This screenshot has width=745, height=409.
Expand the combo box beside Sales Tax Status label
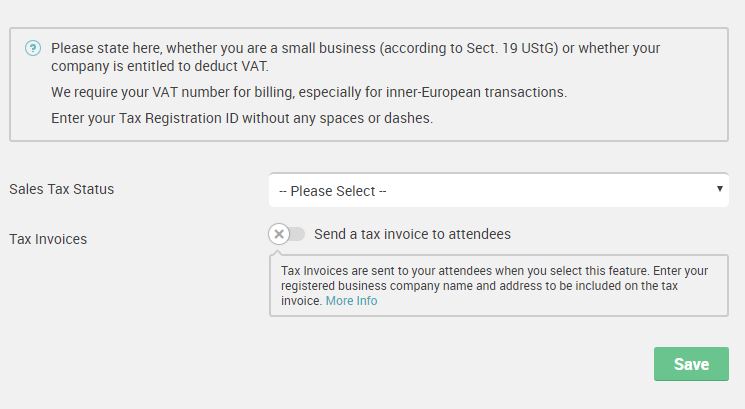point(498,190)
